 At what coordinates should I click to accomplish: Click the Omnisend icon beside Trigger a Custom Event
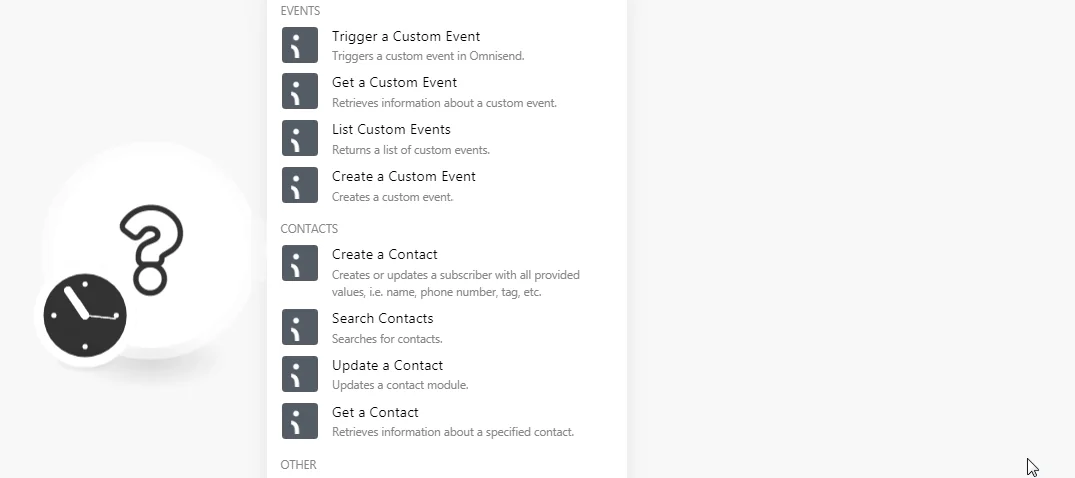300,45
